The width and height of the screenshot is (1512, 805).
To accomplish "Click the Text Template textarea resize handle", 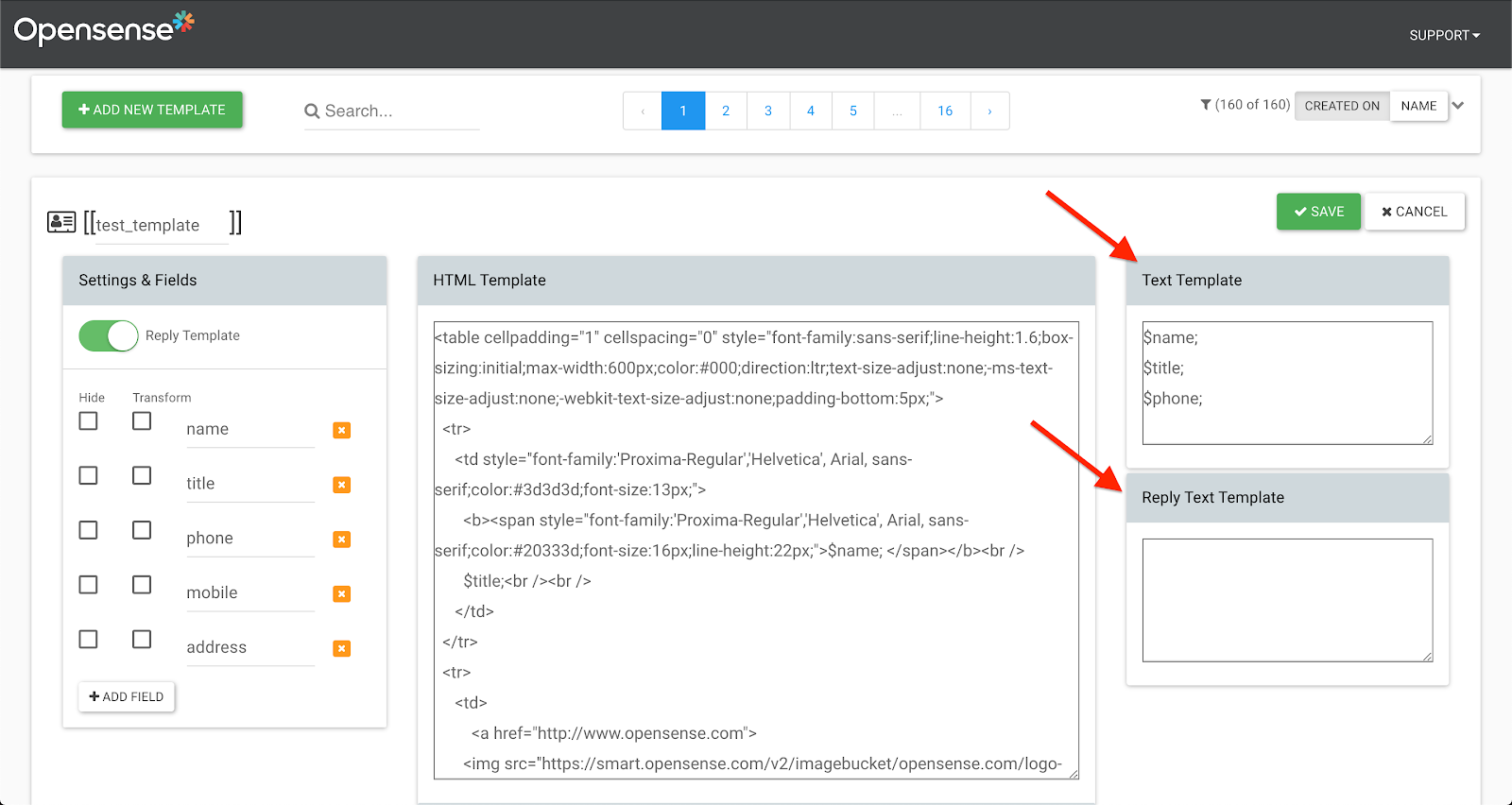I will click(x=1428, y=438).
